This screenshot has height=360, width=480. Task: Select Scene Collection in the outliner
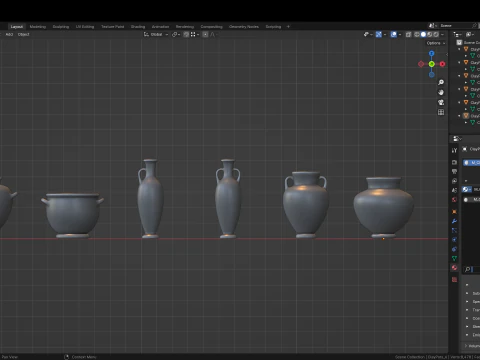468,42
